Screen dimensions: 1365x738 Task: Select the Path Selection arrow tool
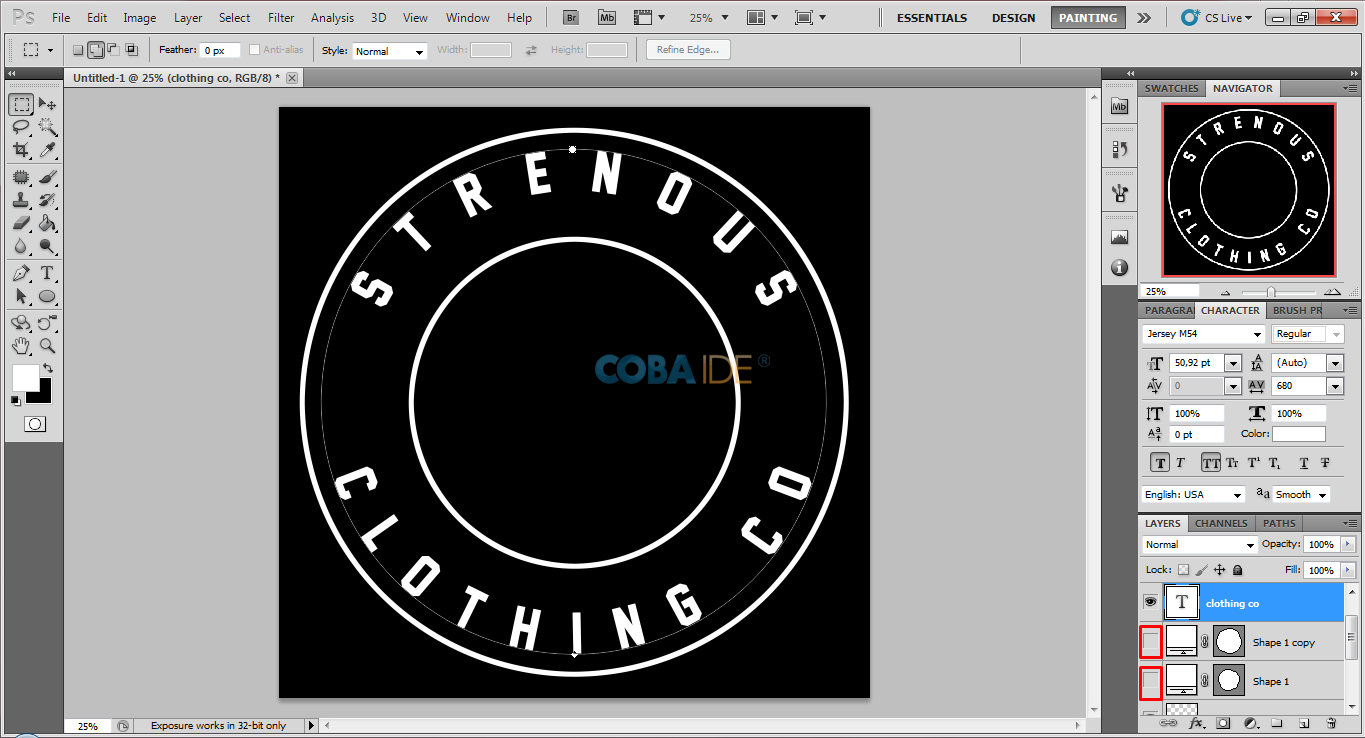pos(21,296)
